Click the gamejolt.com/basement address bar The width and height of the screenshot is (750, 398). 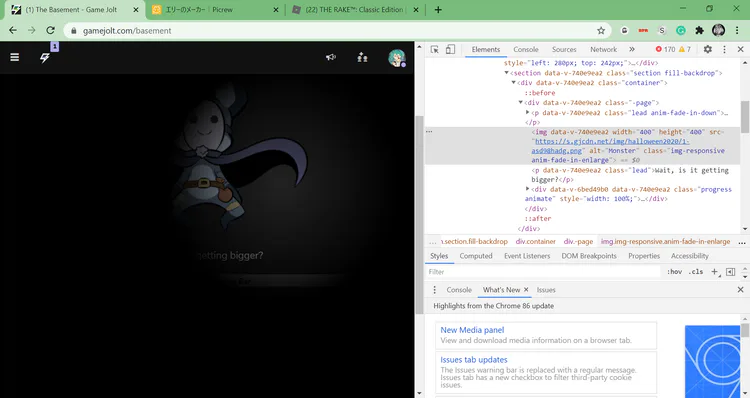click(x=337, y=31)
